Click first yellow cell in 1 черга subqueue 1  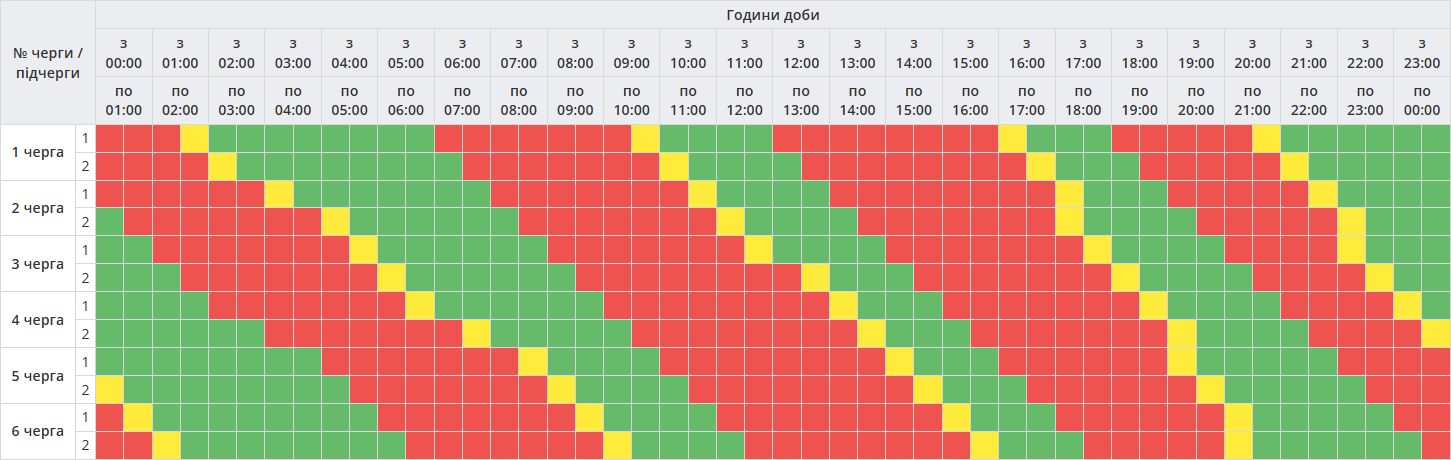click(194, 138)
